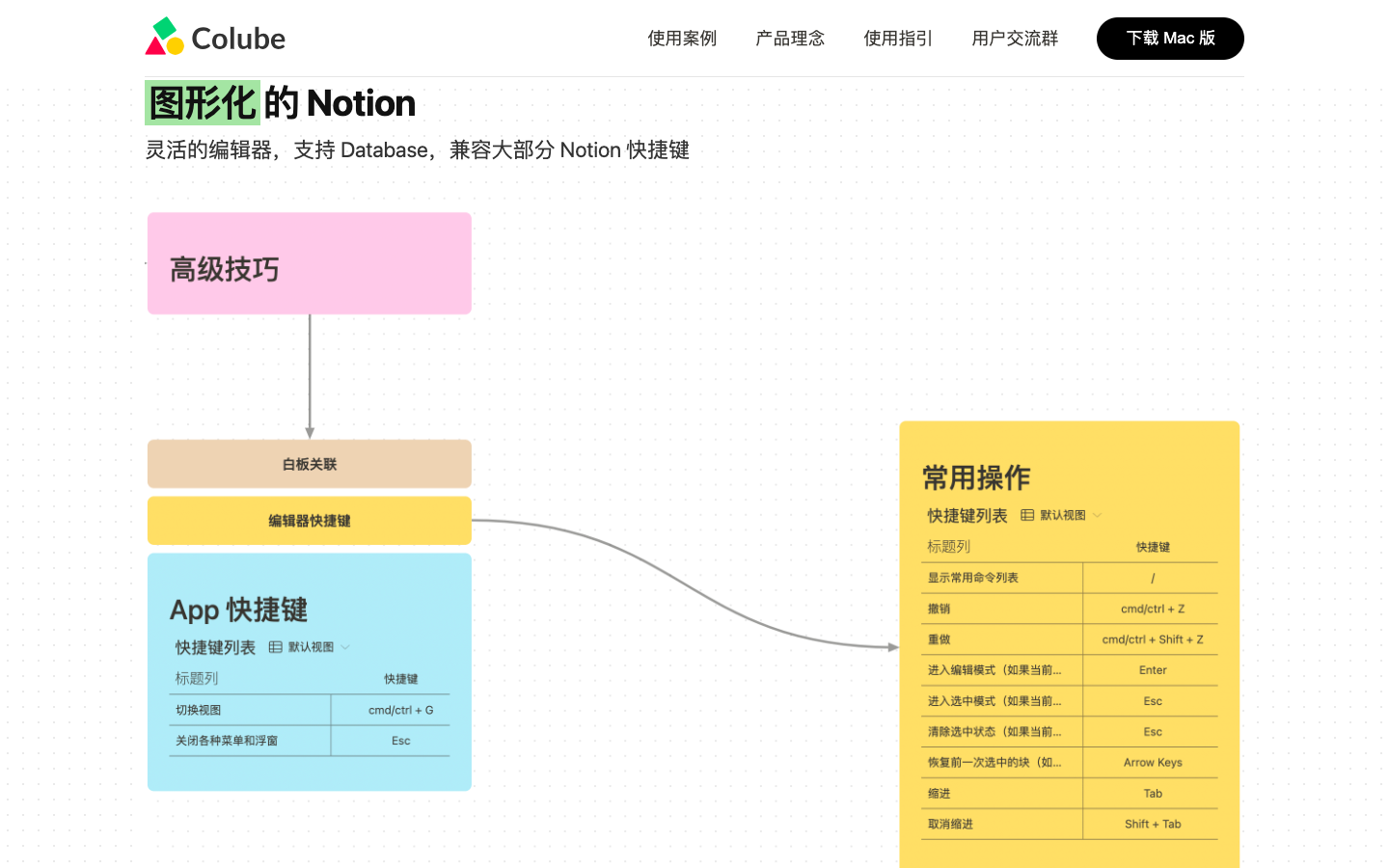
Task: Click the Colube logo icon
Action: [x=164, y=37]
